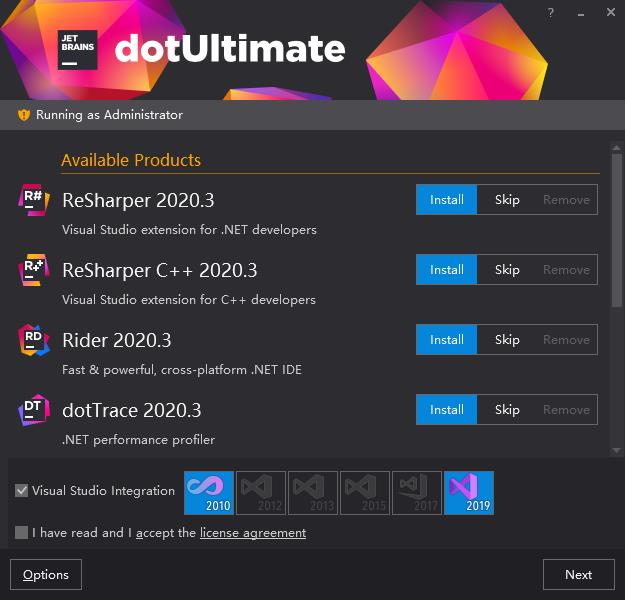Toggle Visual Studio 2012 integration
This screenshot has height=600, width=625.
click(261, 493)
